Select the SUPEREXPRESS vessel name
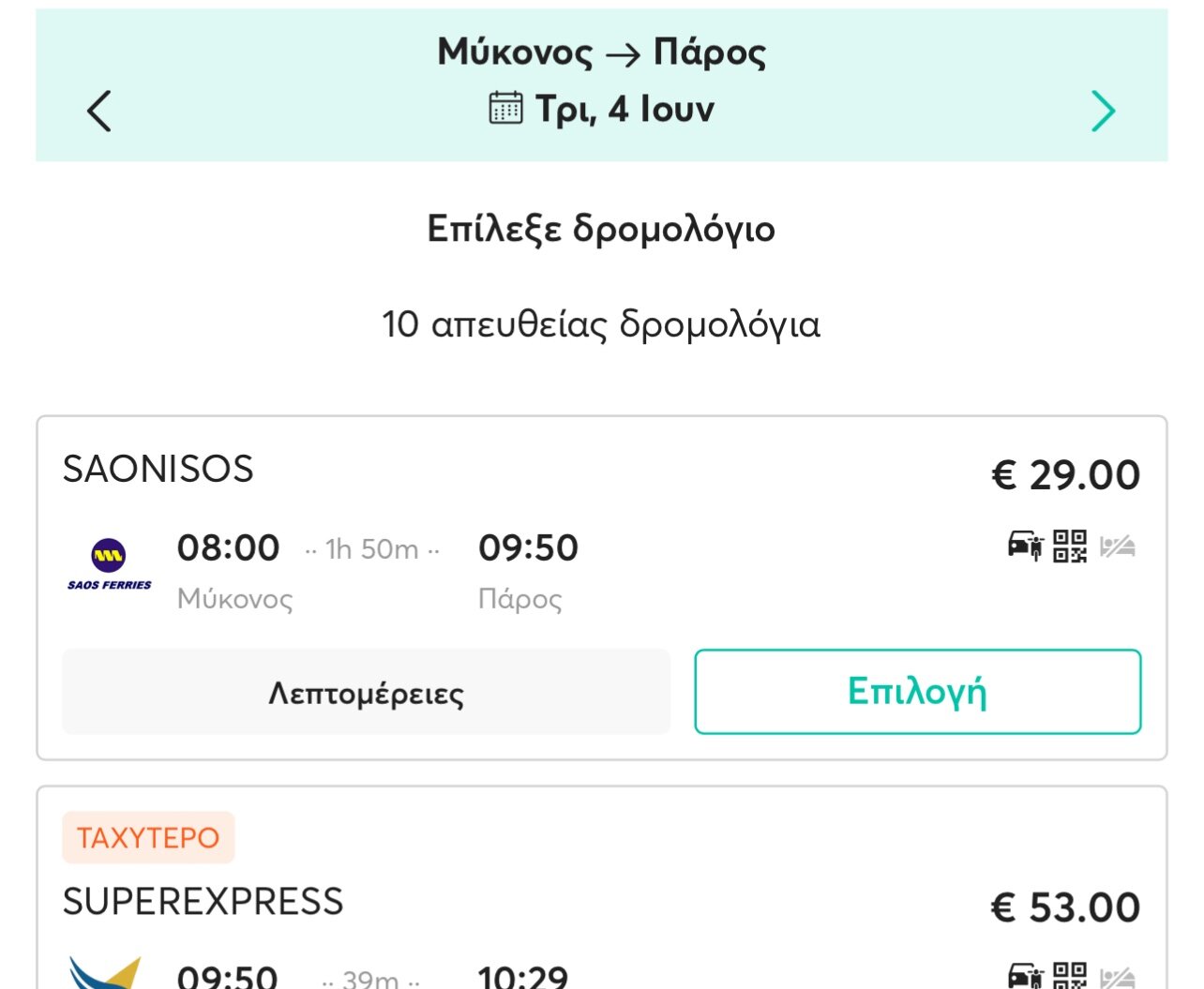Image resolution: width=1204 pixels, height=989 pixels. click(203, 902)
